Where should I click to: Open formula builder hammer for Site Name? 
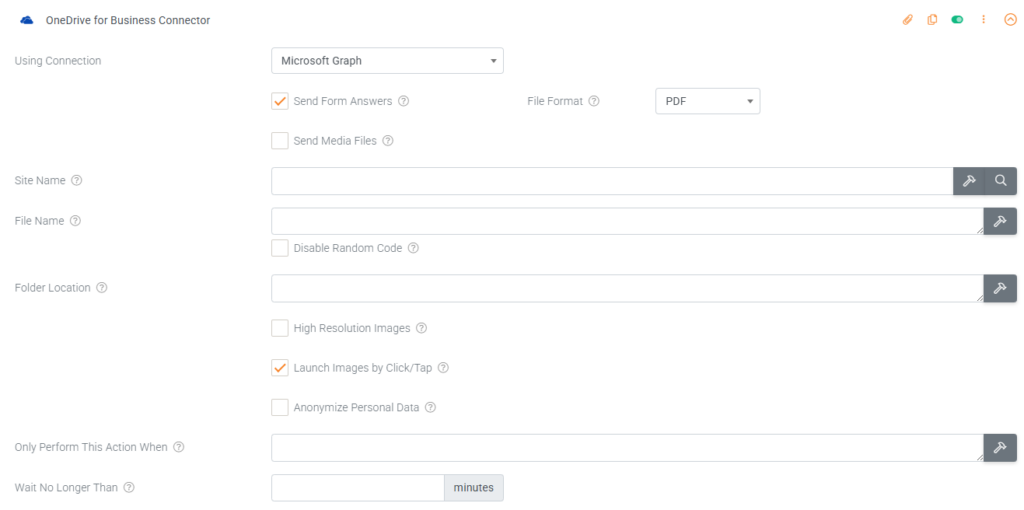click(x=969, y=181)
